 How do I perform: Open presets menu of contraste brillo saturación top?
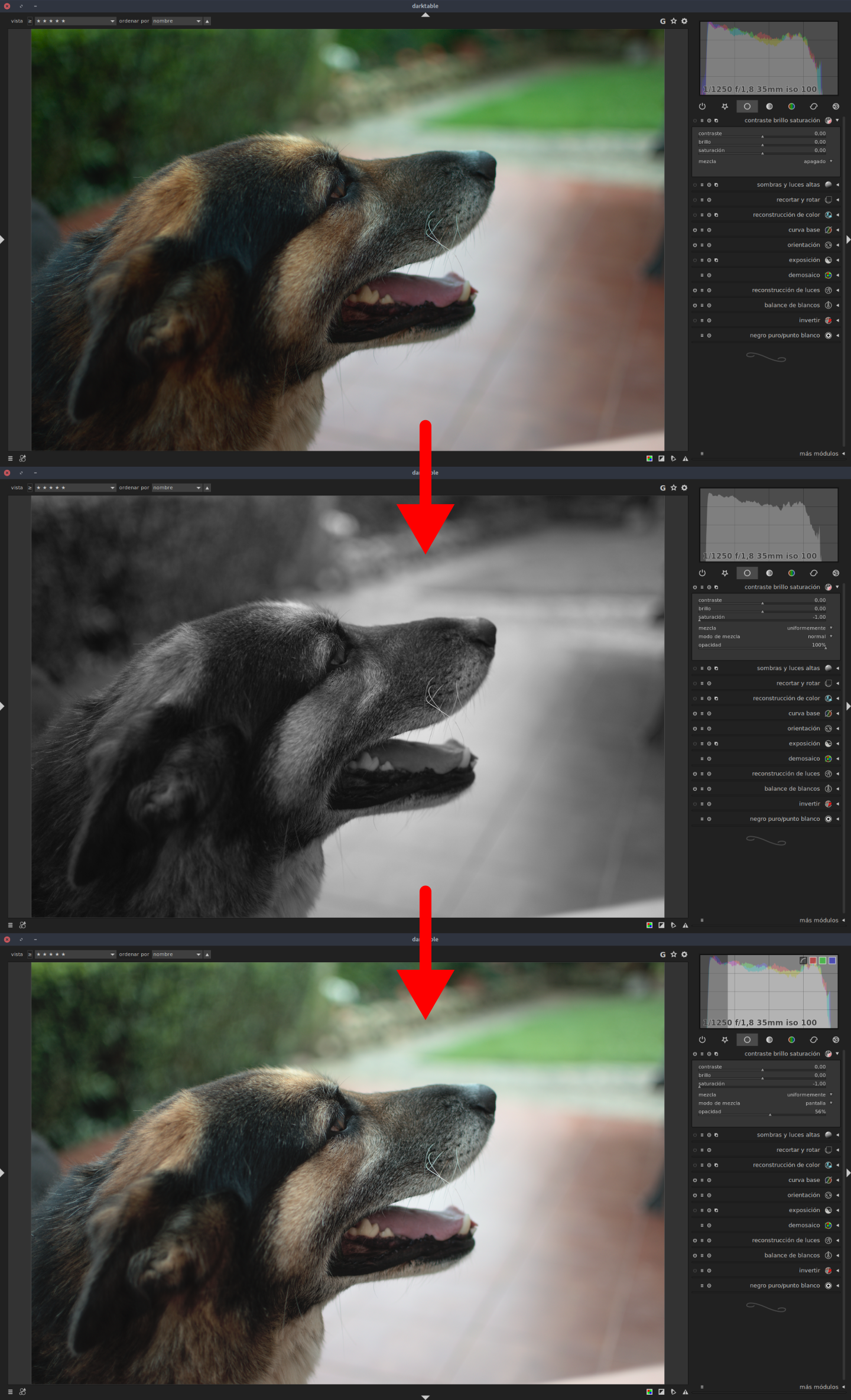[702, 121]
